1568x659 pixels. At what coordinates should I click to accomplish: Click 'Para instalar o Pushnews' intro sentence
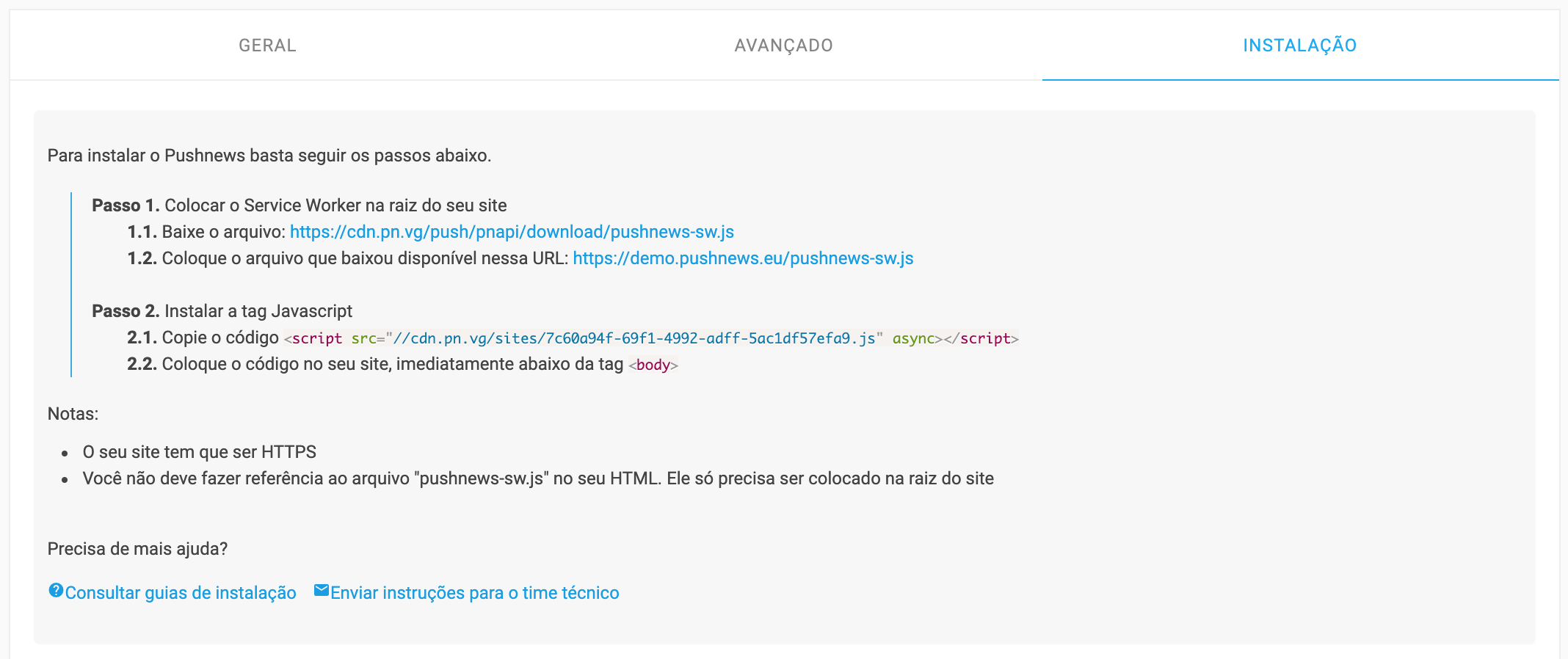[269, 156]
